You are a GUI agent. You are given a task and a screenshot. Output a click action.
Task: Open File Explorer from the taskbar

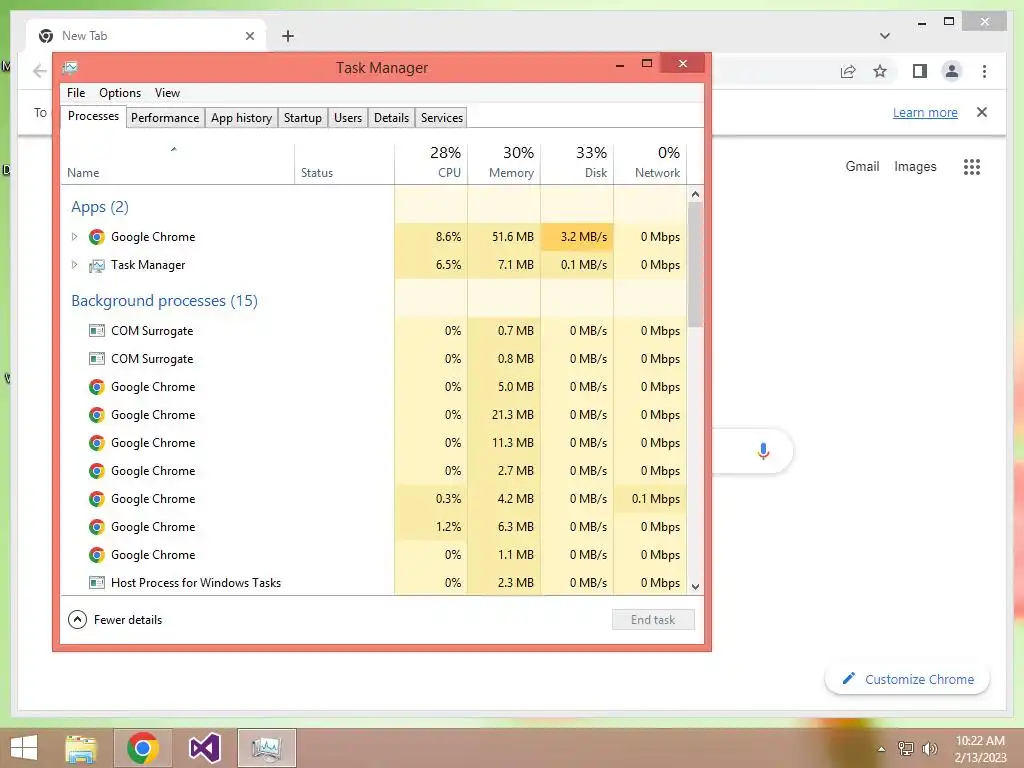(x=81, y=748)
